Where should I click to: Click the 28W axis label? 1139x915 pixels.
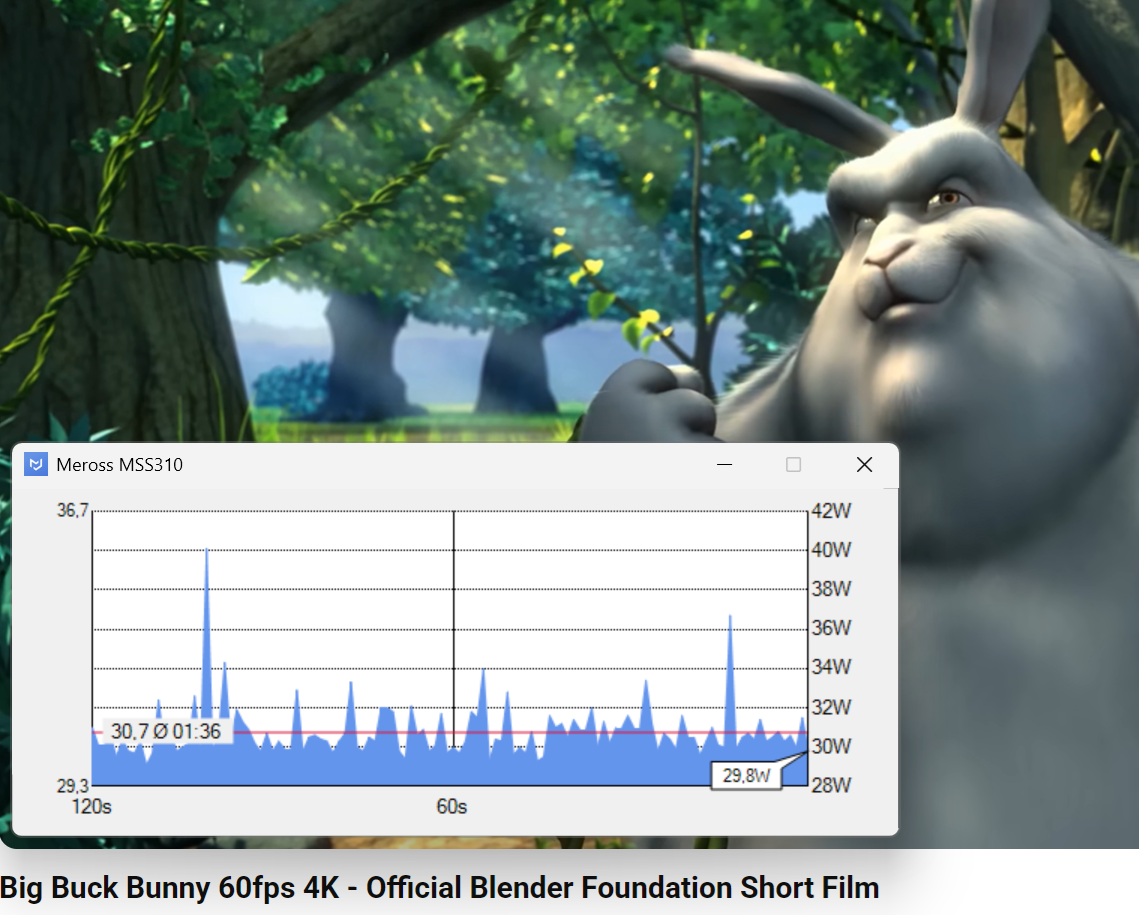(x=831, y=786)
